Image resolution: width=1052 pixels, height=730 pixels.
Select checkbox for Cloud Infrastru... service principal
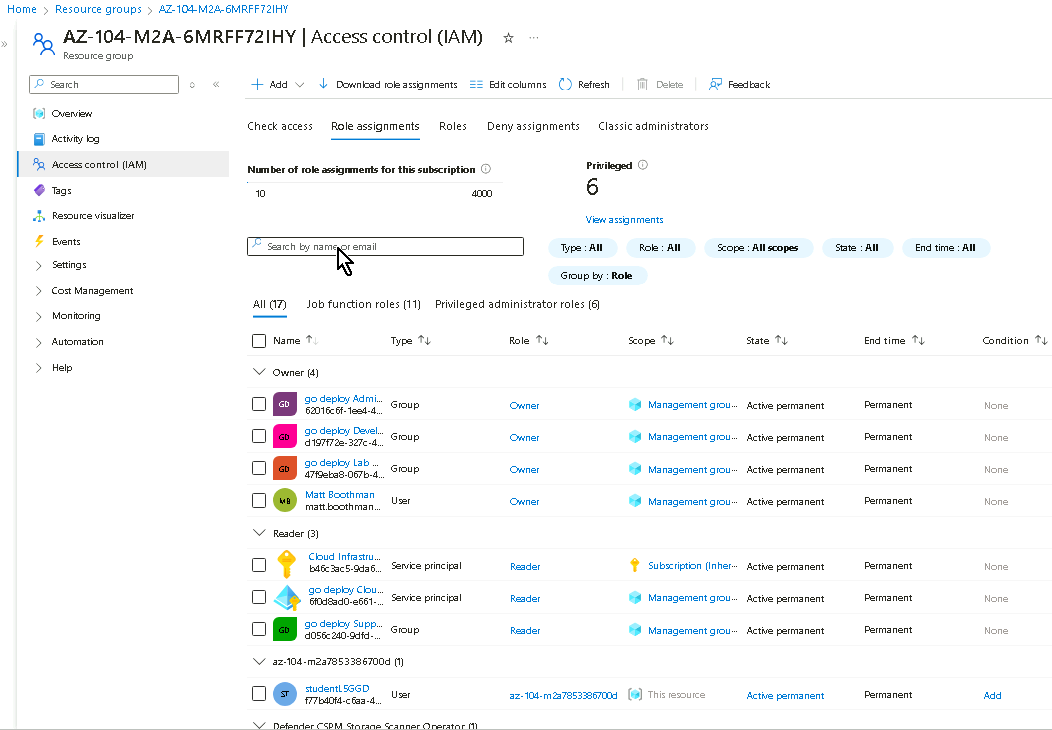tap(259, 565)
